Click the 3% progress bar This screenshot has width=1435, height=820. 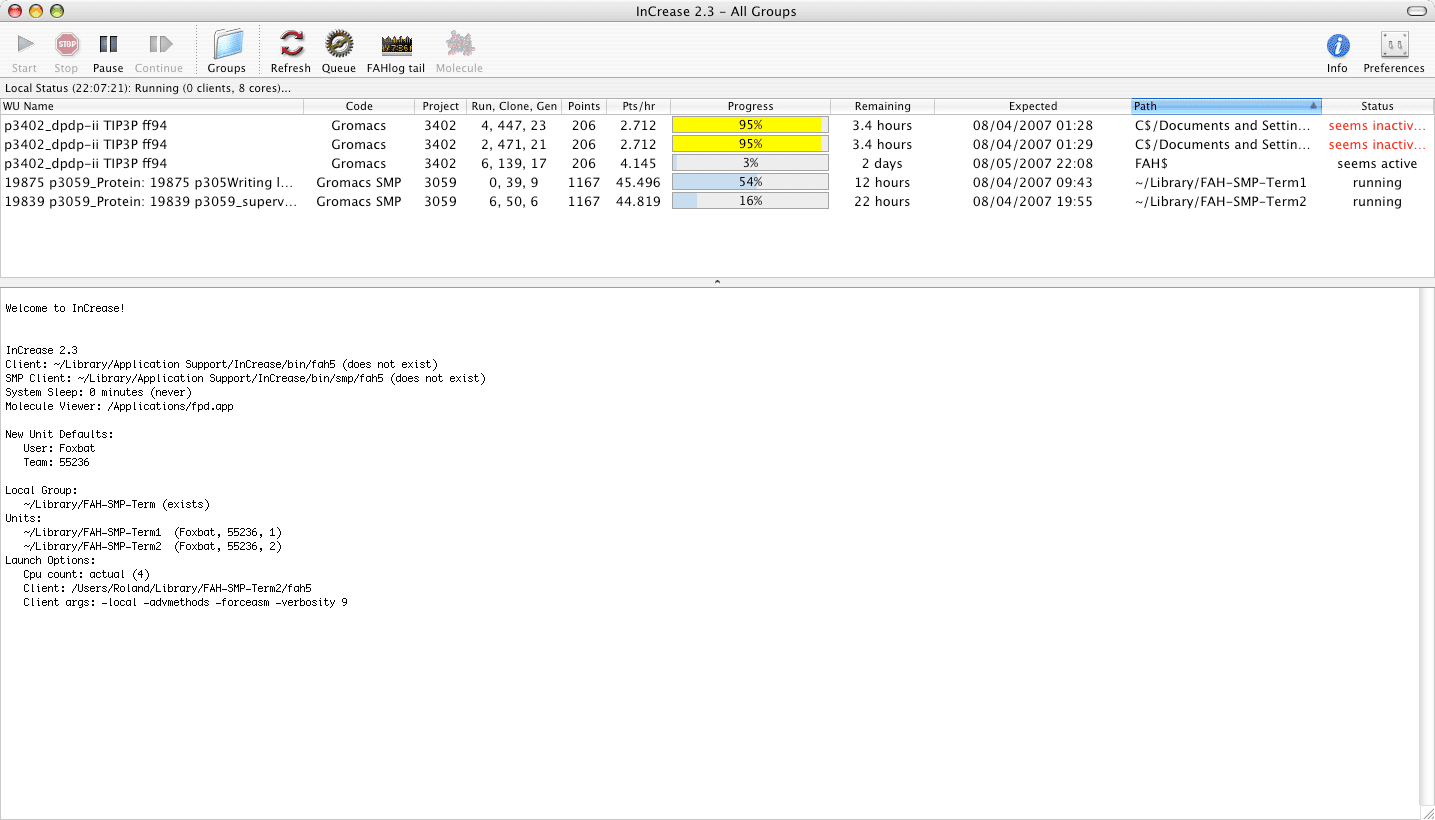click(x=750, y=163)
